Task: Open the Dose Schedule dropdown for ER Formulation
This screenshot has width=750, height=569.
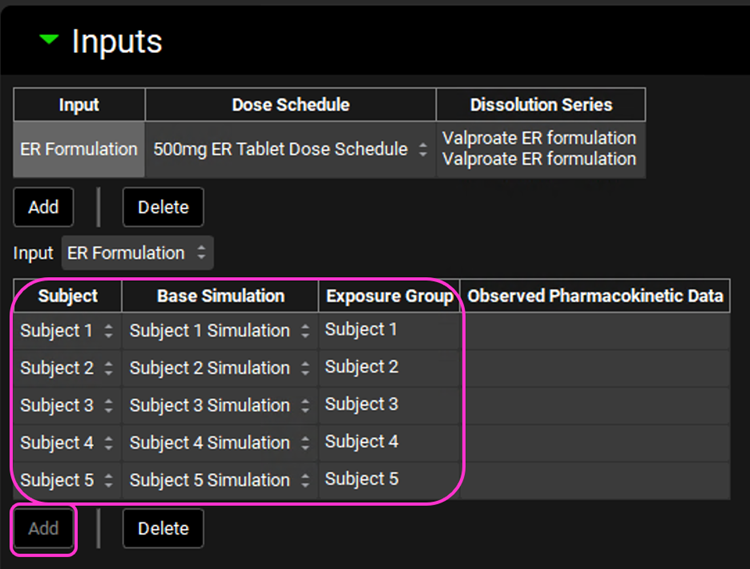Action: click(x=290, y=149)
